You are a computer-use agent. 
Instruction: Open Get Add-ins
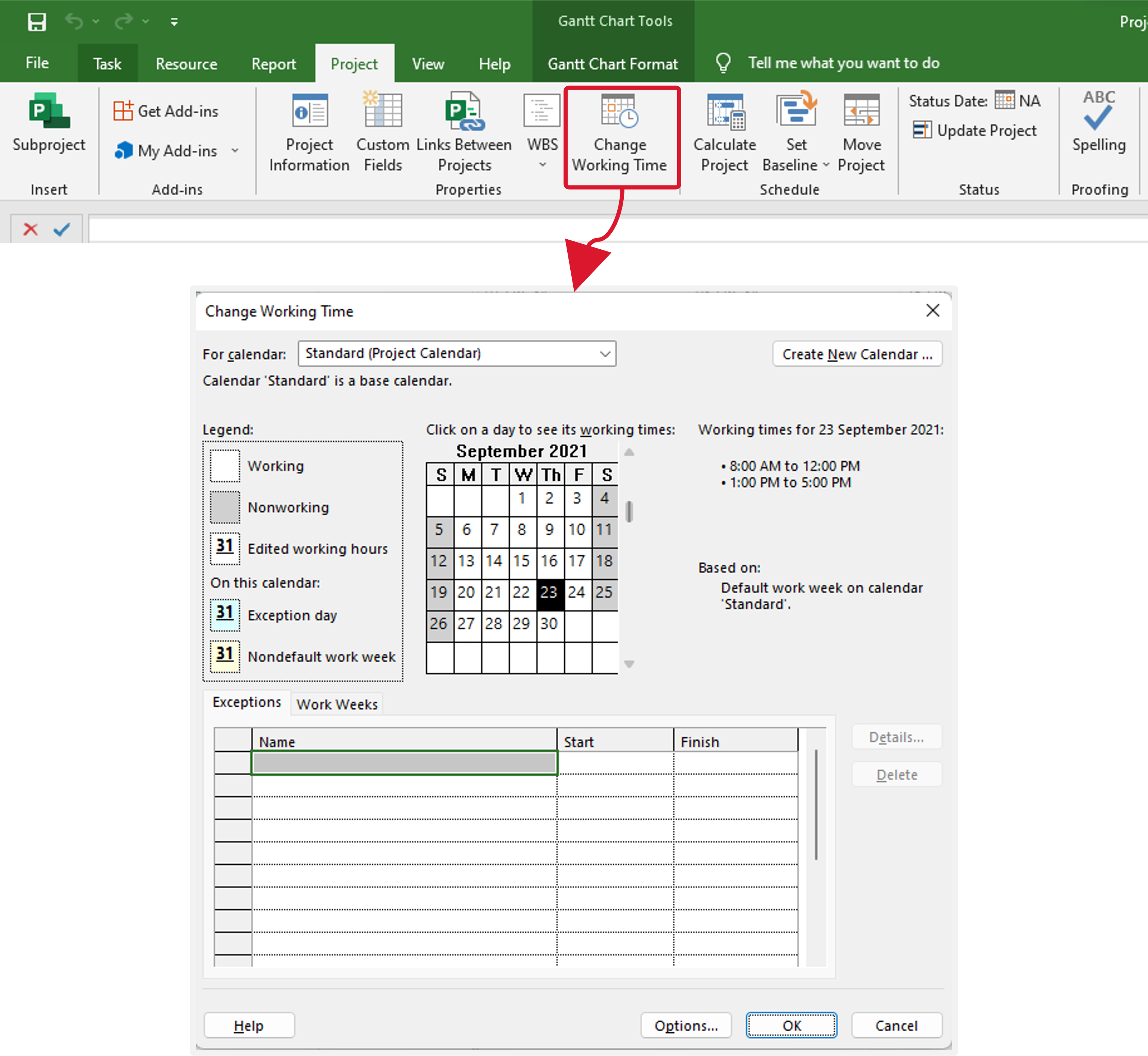coord(166,111)
